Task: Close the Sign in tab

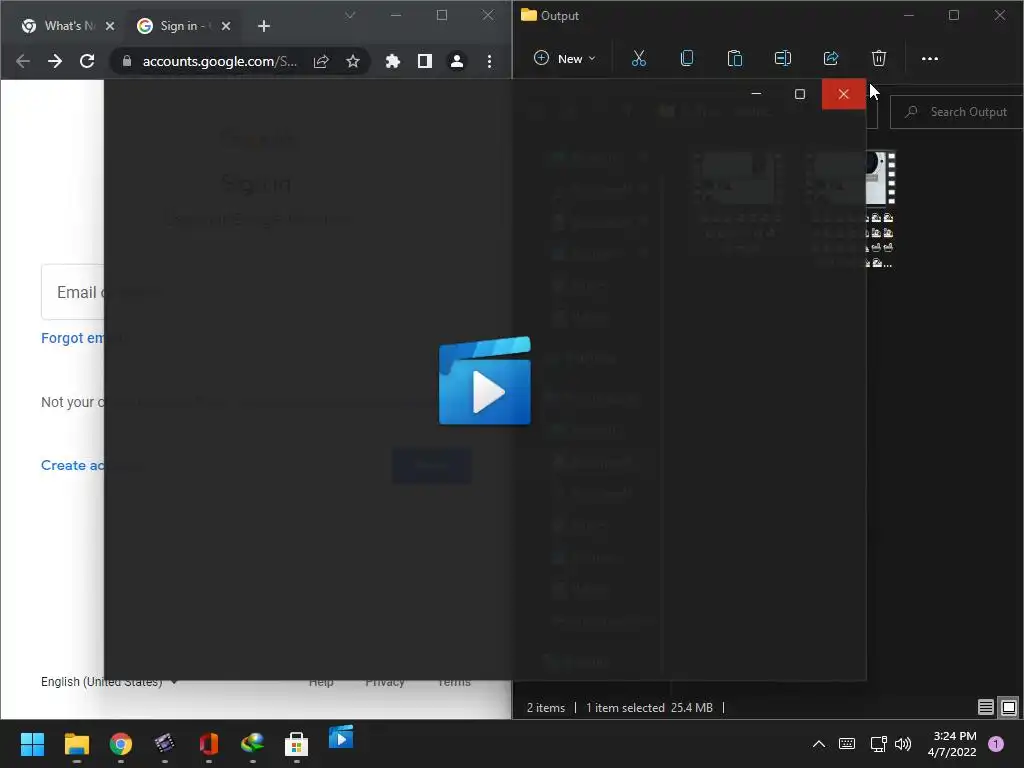Action: (225, 26)
